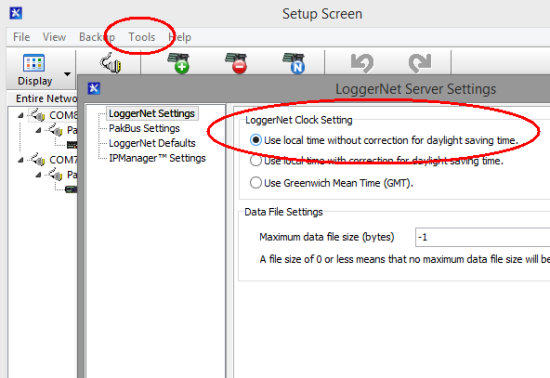Viewport: 550px width, 378px height.
Task: Select the datalogger icon under COM7
Action: (71, 189)
